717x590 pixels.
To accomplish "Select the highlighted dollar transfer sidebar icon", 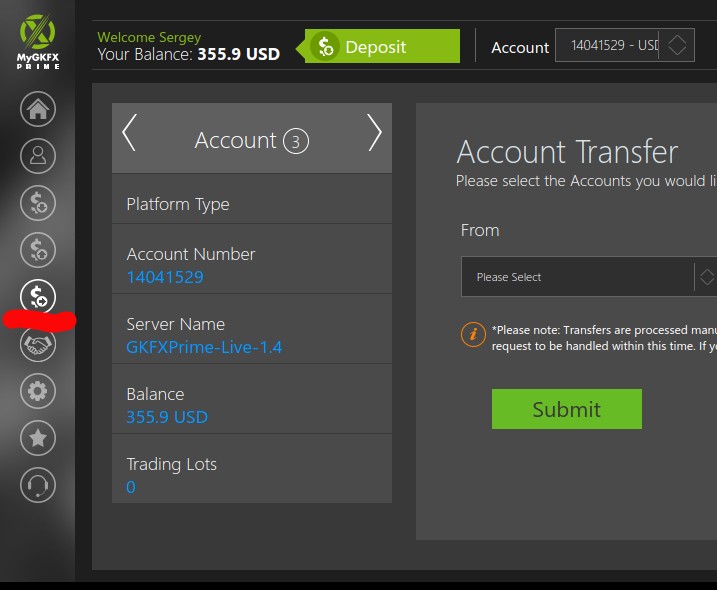I will pyautogui.click(x=38, y=296).
